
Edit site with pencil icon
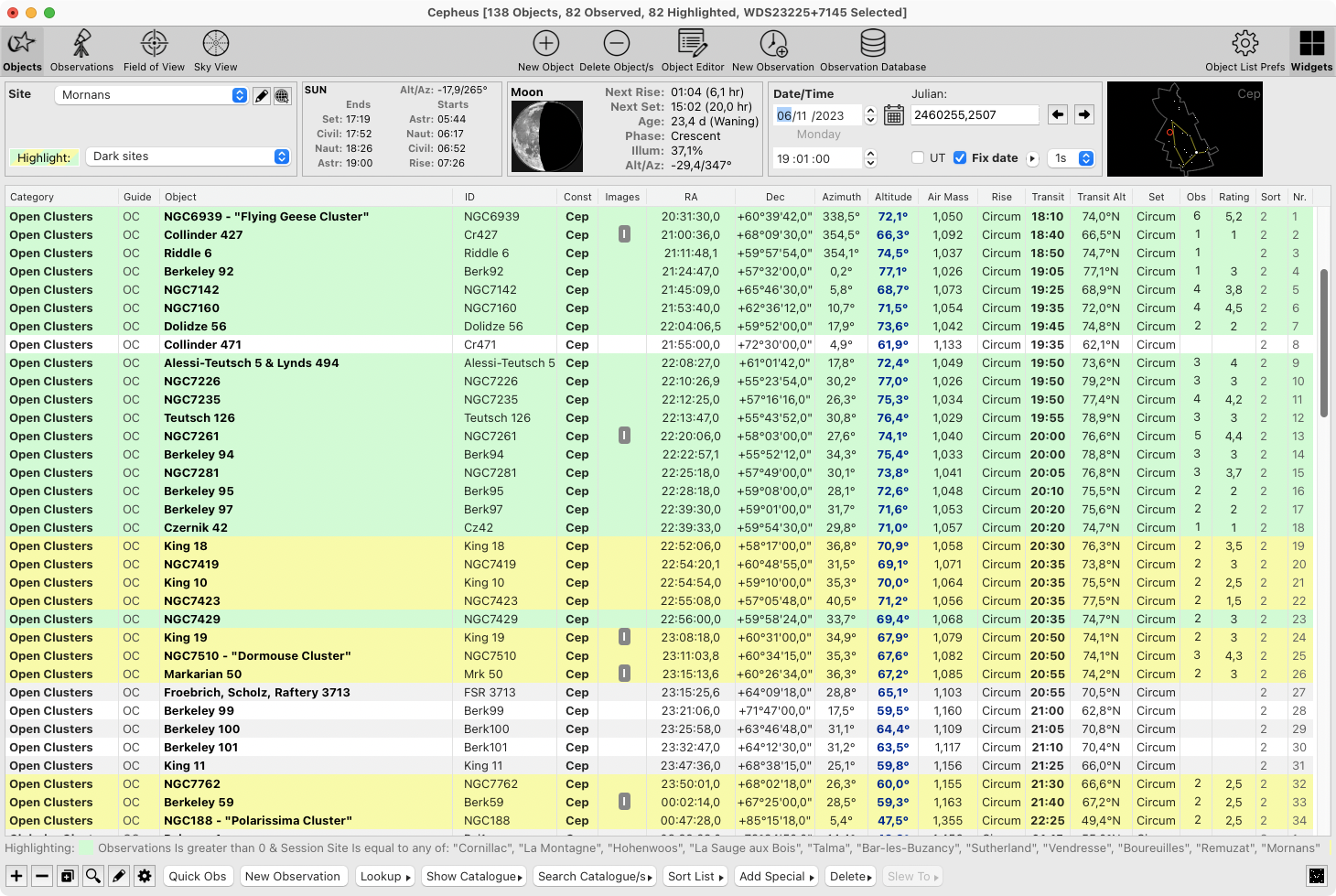[262, 95]
